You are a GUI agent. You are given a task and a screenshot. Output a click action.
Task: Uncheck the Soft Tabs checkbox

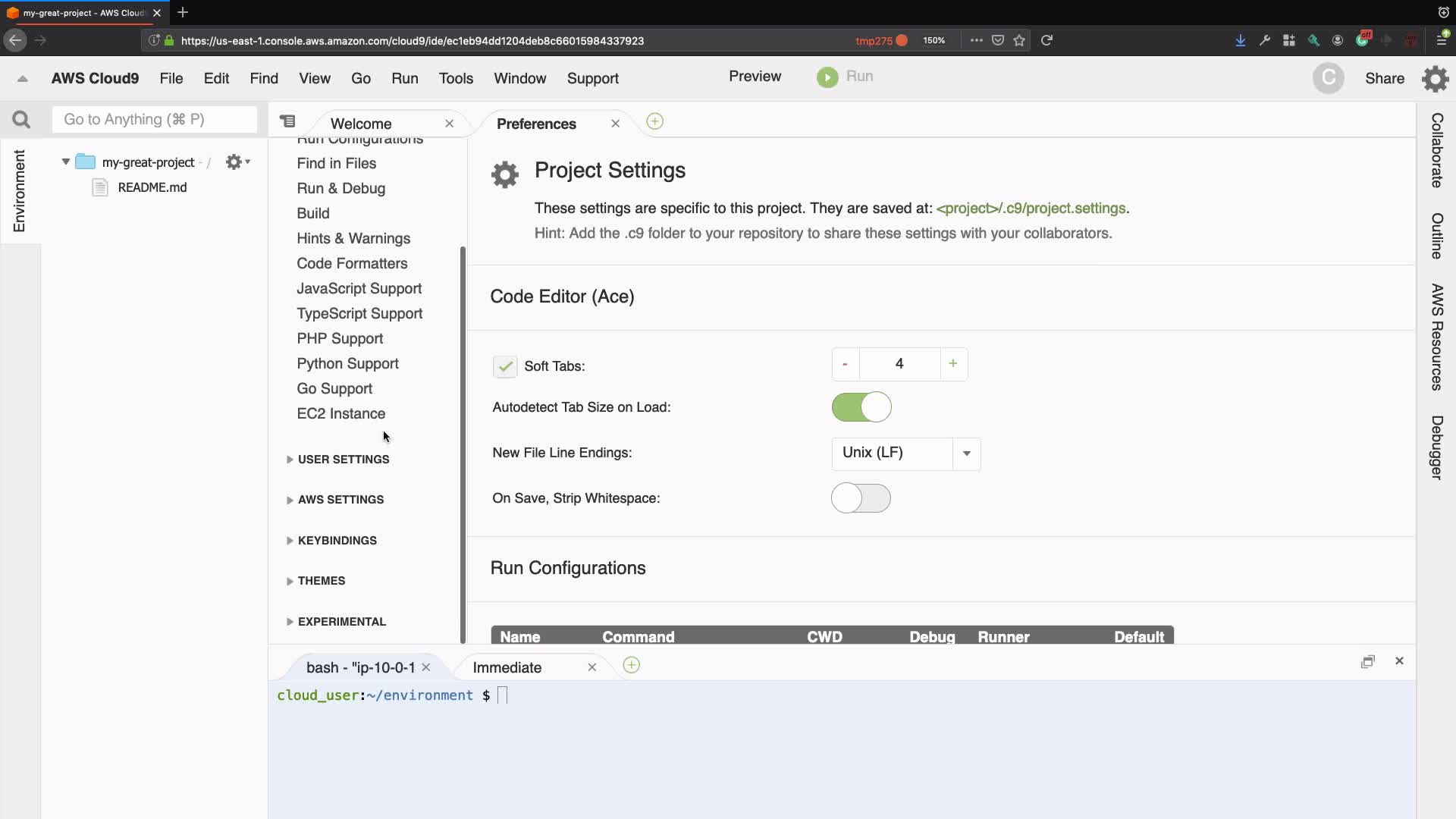pos(505,366)
